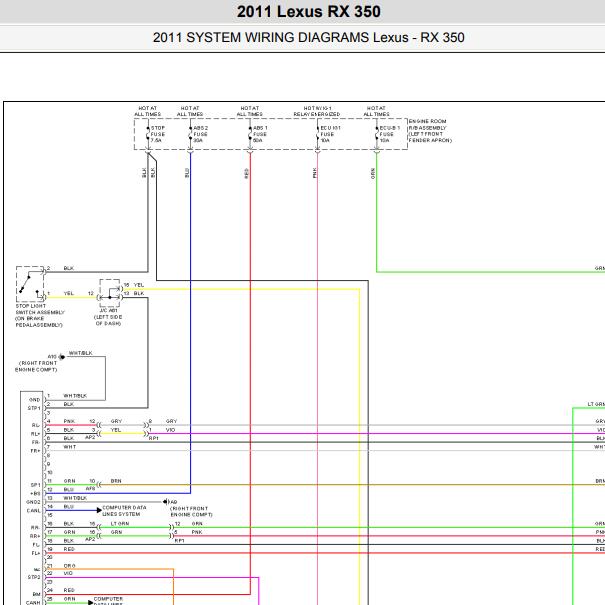The height and width of the screenshot is (605, 605).
Task: Click the A9 'RIGHT FRONT ENGINE COMPT' label
Action: (x=191, y=512)
